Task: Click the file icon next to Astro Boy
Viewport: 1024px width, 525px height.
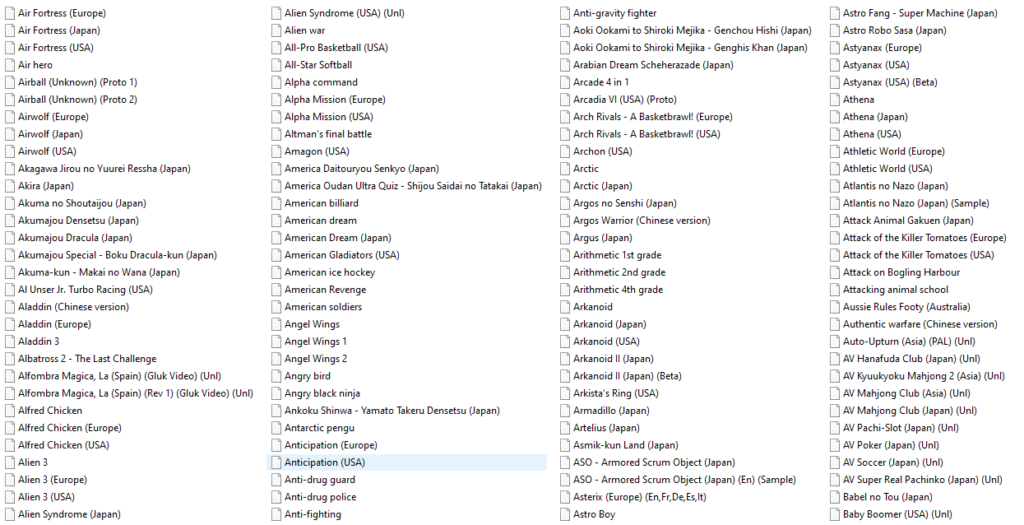Action: (x=565, y=514)
